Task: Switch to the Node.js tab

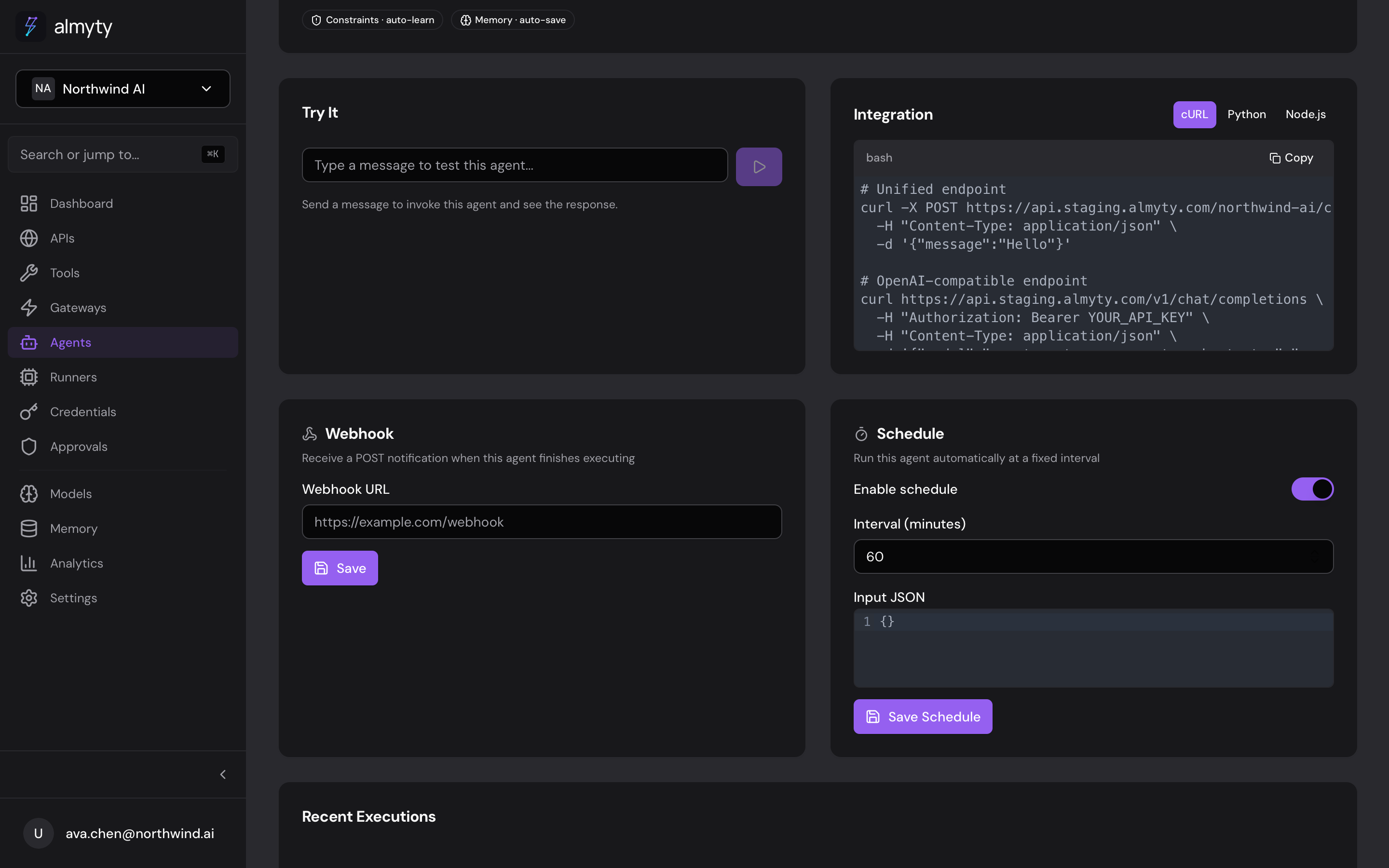Action: pos(1305,114)
